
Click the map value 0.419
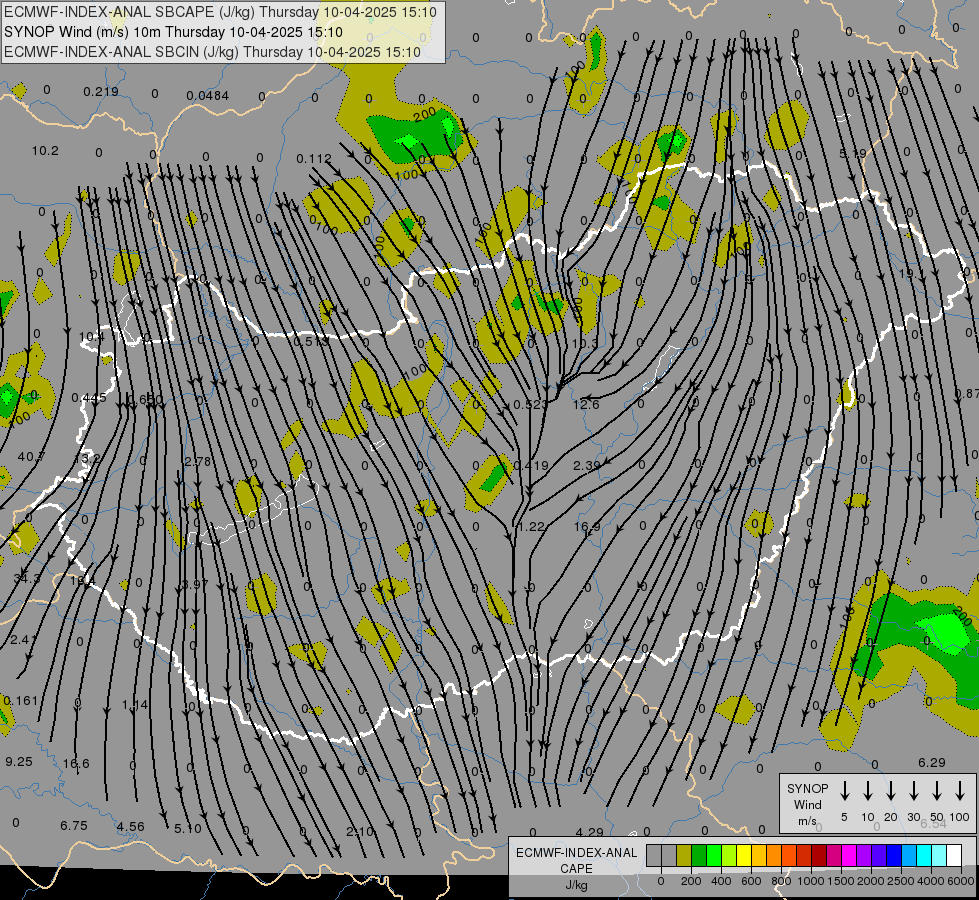tap(531, 465)
